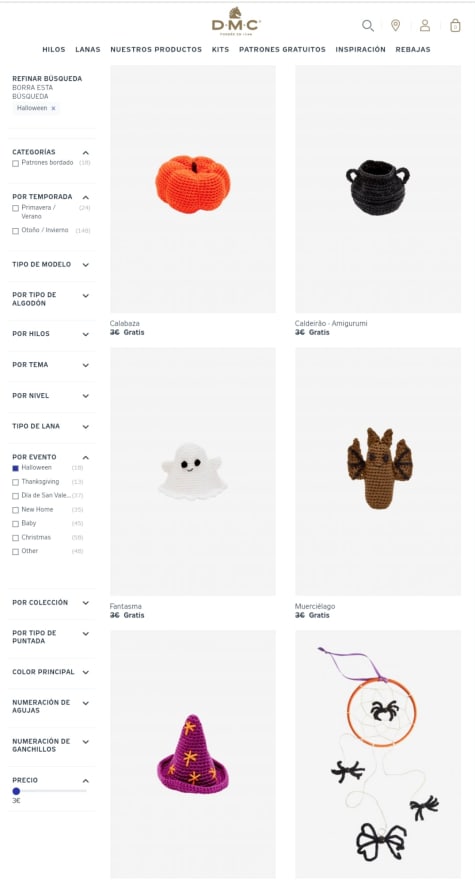
Task: Open the orange Calabaza pumpkin thumbnail
Action: (193, 189)
